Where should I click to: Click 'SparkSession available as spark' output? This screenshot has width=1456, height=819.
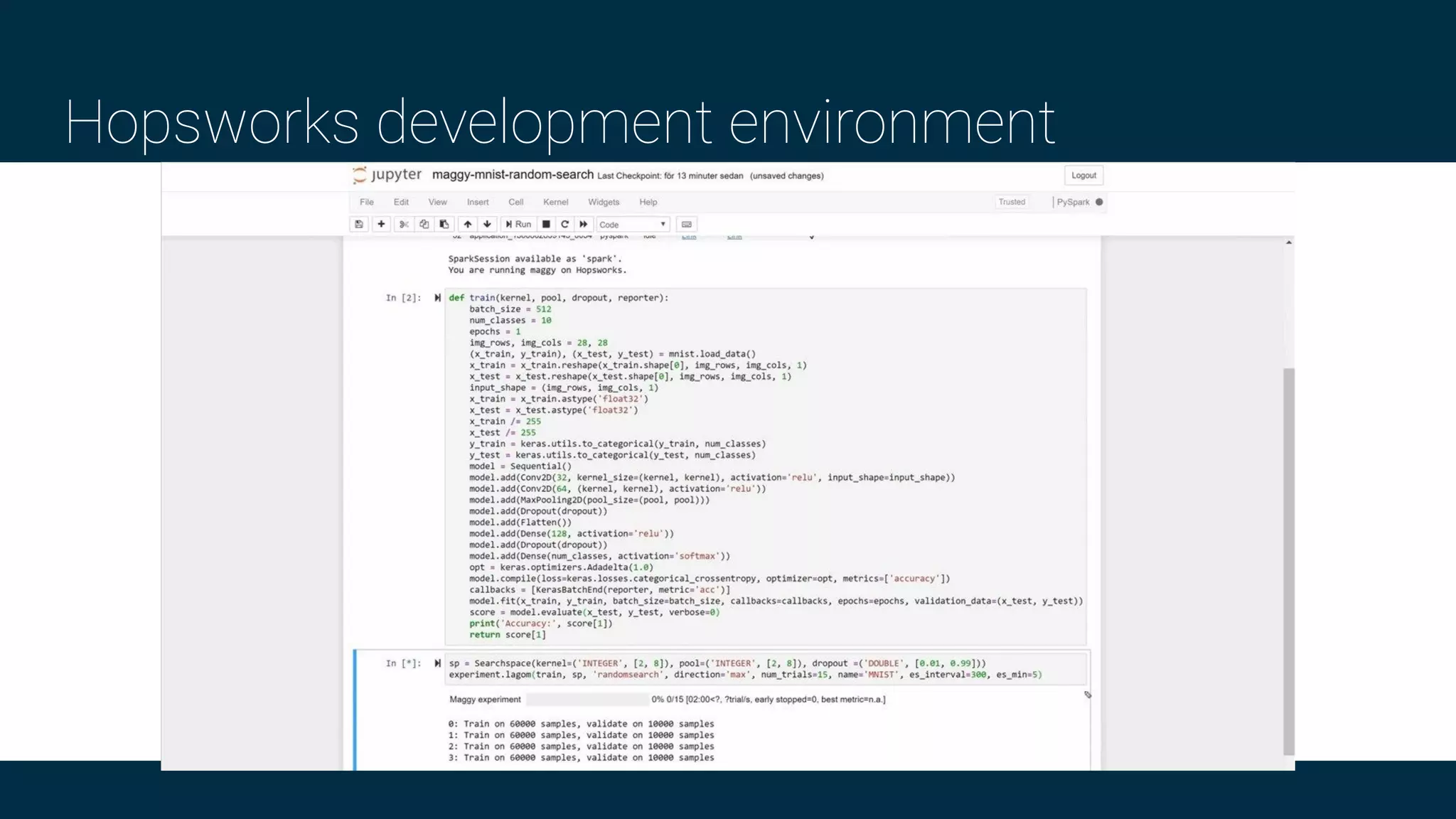tap(535, 259)
